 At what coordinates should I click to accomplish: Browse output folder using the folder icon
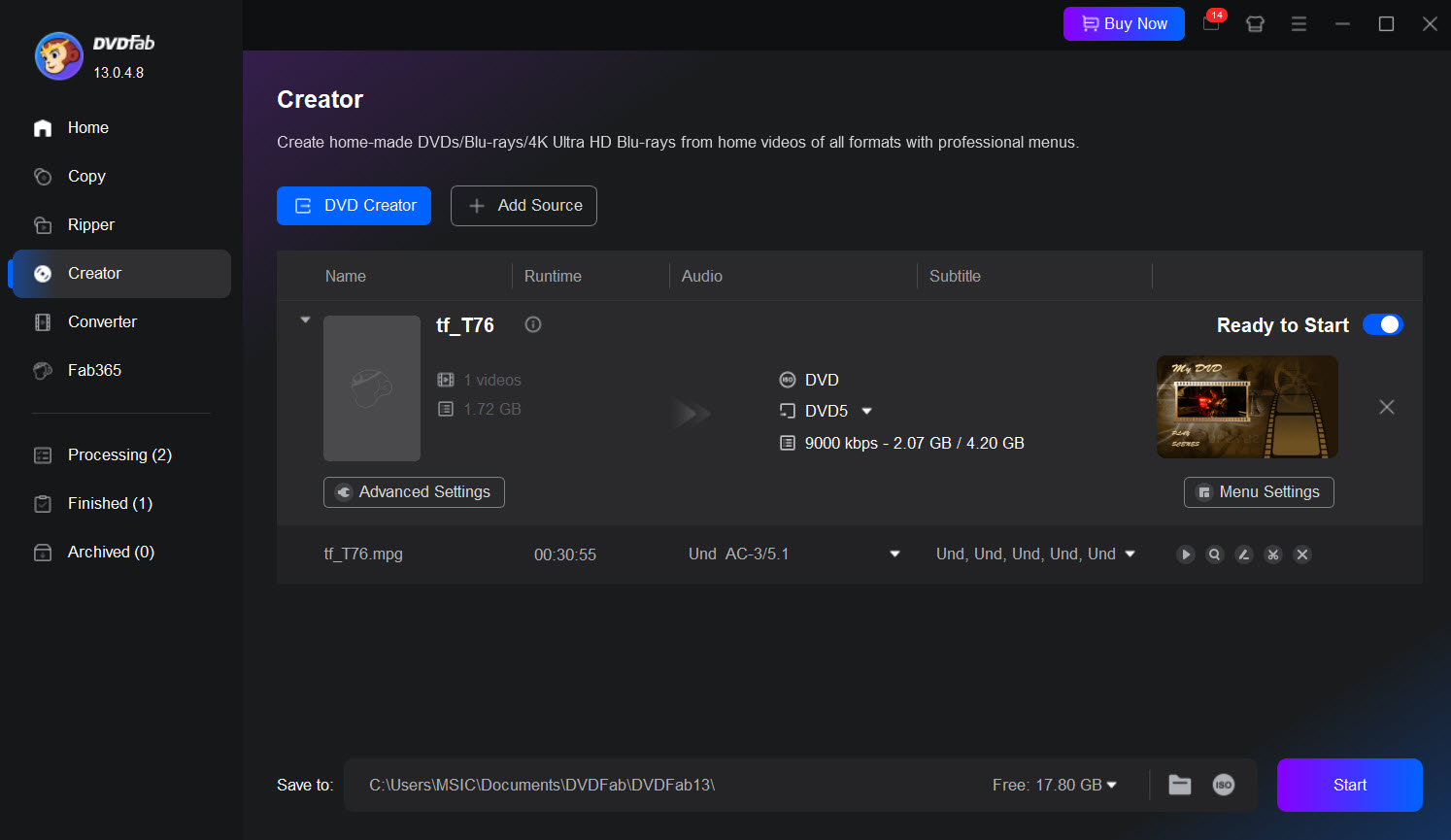(x=1179, y=785)
